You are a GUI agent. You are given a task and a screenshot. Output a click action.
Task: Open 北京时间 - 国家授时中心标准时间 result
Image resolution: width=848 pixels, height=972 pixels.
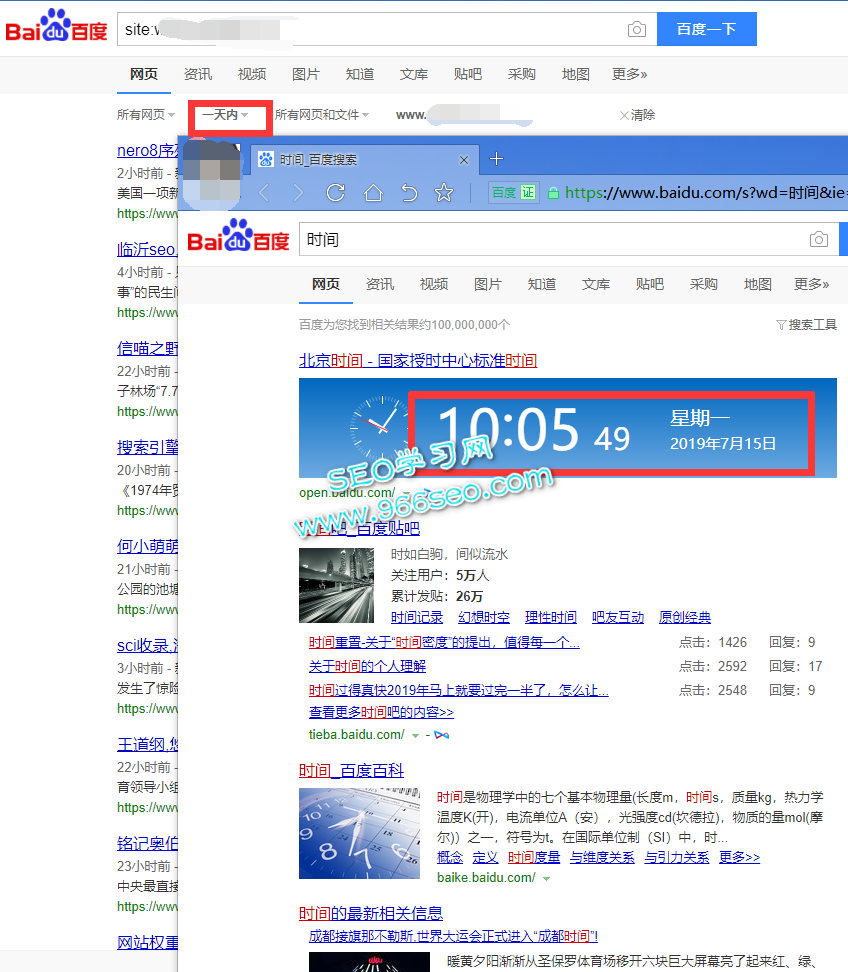click(418, 361)
